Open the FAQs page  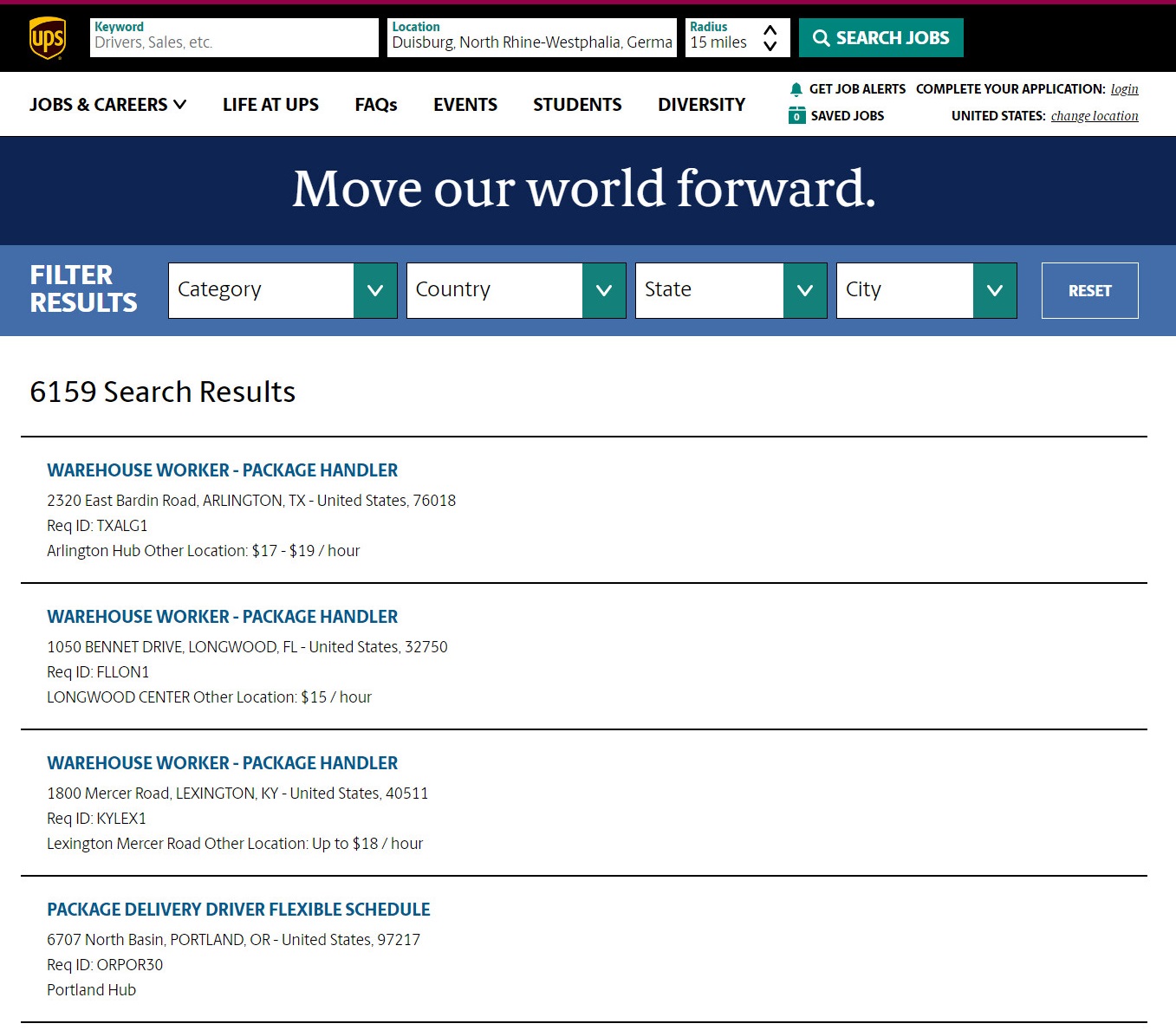375,105
